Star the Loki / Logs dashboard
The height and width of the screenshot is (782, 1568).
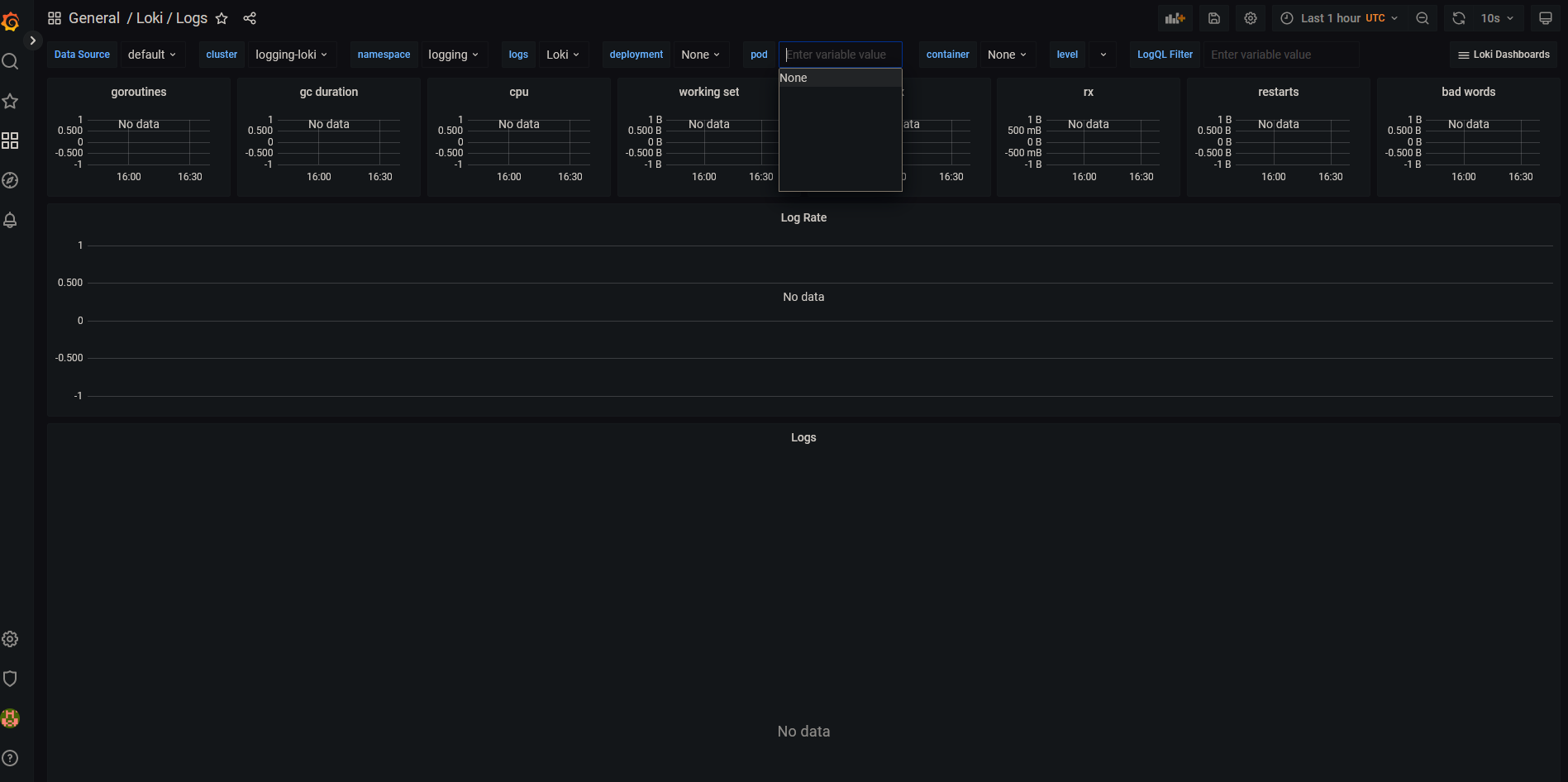tap(222, 17)
